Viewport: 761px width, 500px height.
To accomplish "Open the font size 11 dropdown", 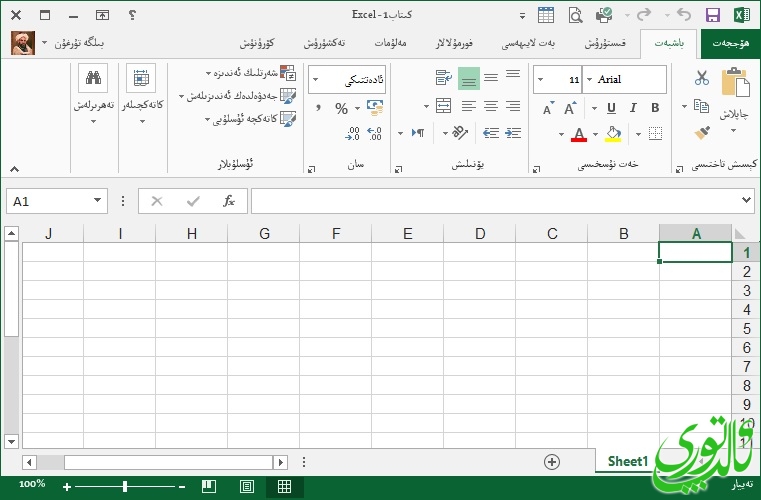I will coord(541,79).
